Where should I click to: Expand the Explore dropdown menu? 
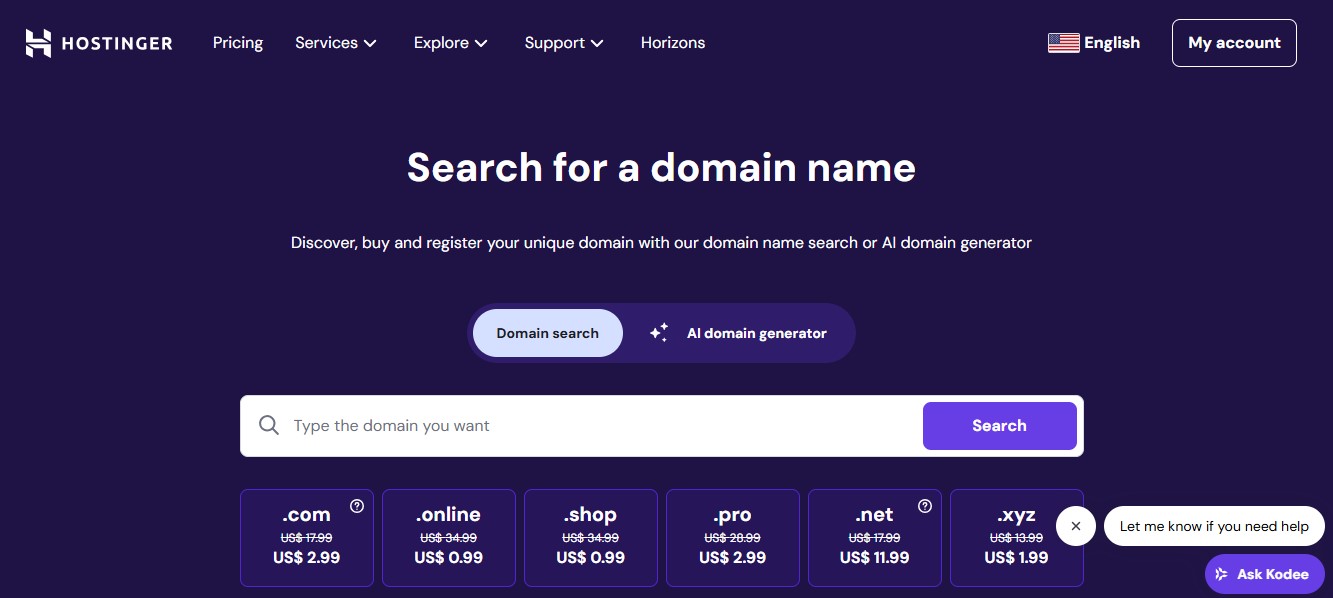(x=451, y=43)
